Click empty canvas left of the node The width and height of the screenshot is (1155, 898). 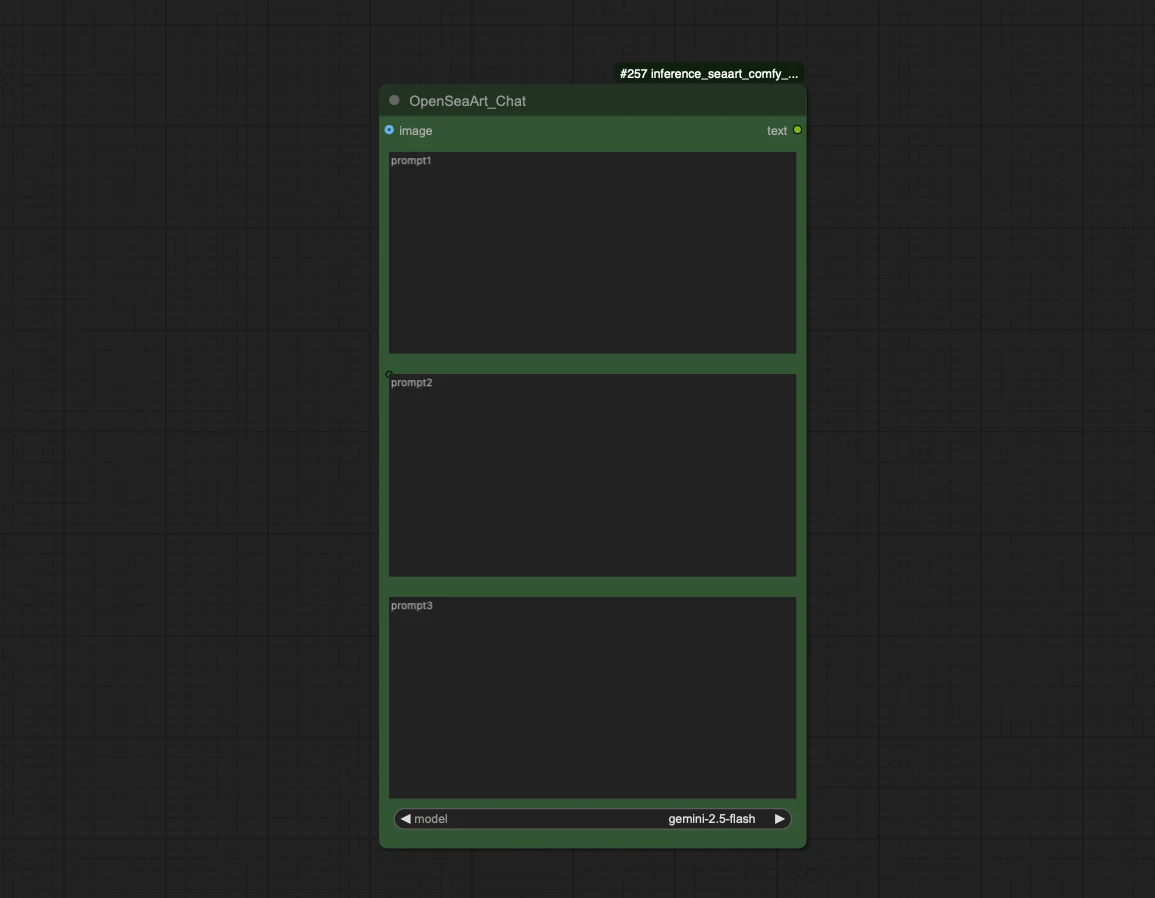tap(200, 450)
